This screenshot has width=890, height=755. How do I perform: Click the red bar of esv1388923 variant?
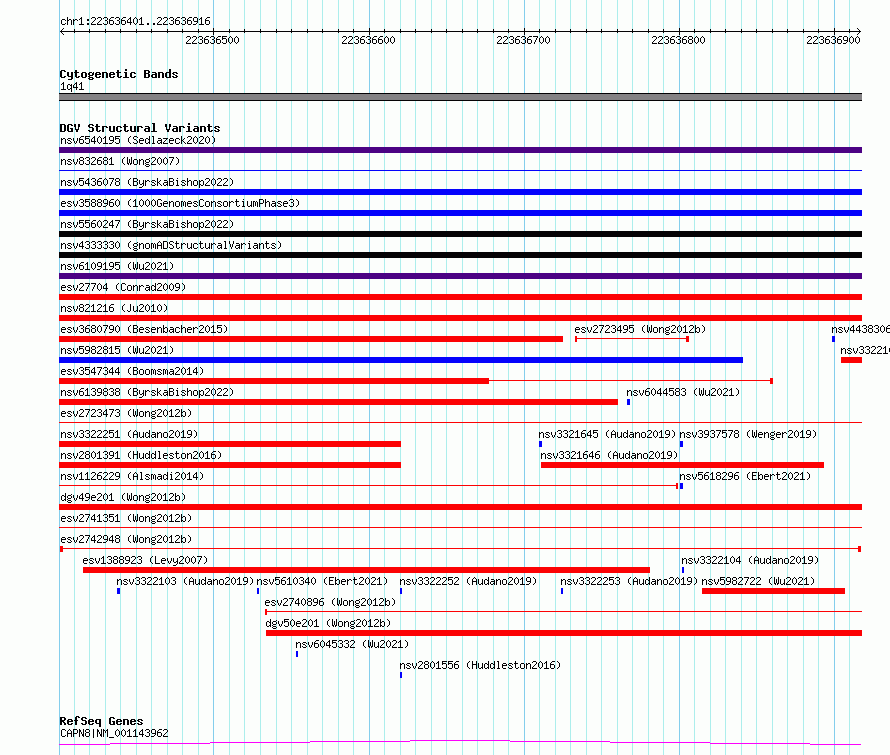pyautogui.click(x=367, y=571)
